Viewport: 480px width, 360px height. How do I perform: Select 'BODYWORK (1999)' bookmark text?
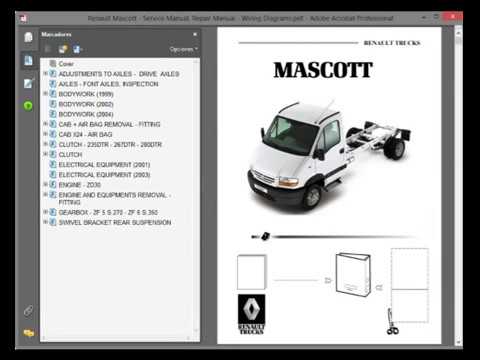coord(86,94)
